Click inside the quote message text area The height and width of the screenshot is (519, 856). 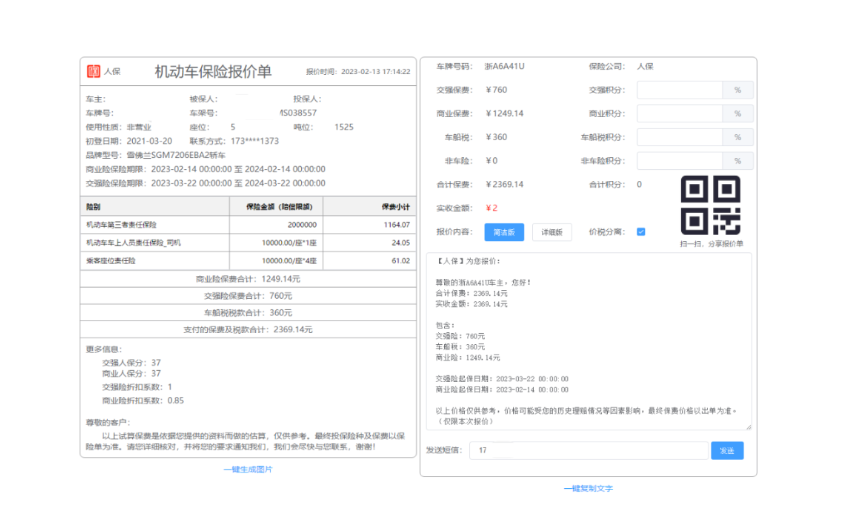(588, 341)
